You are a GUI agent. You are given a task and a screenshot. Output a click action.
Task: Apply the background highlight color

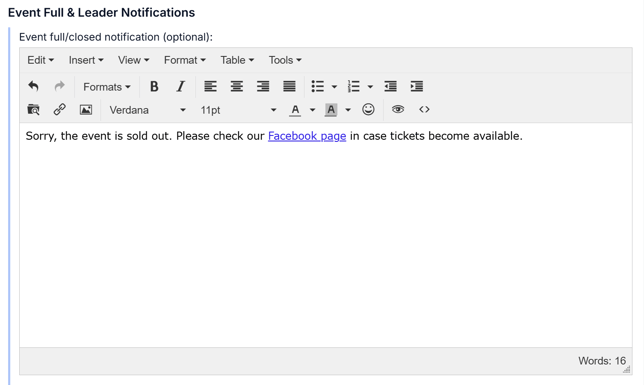(x=331, y=110)
